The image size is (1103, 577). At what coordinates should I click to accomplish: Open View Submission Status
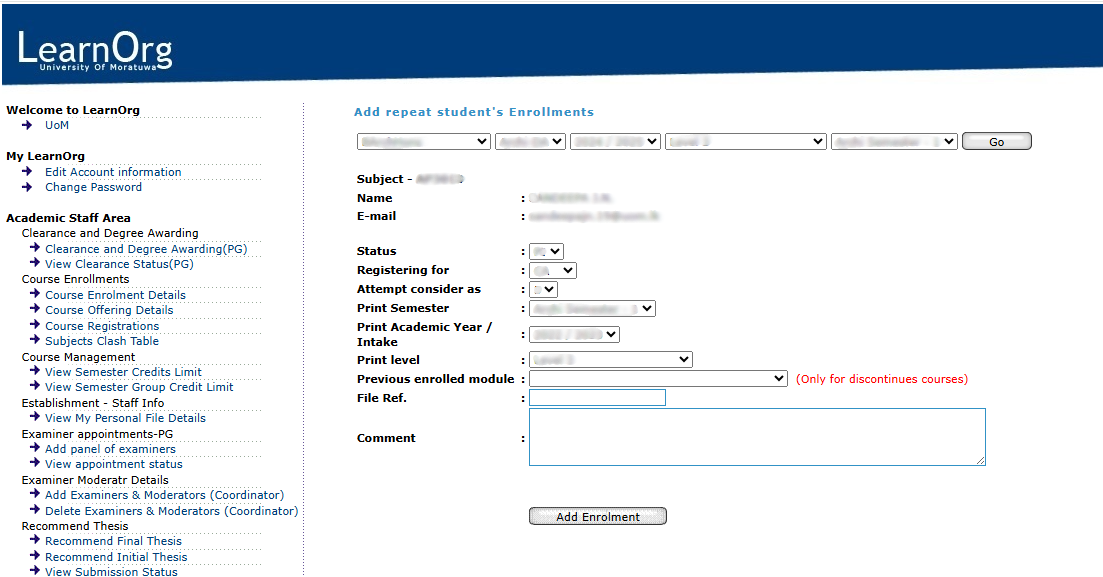(x=111, y=571)
